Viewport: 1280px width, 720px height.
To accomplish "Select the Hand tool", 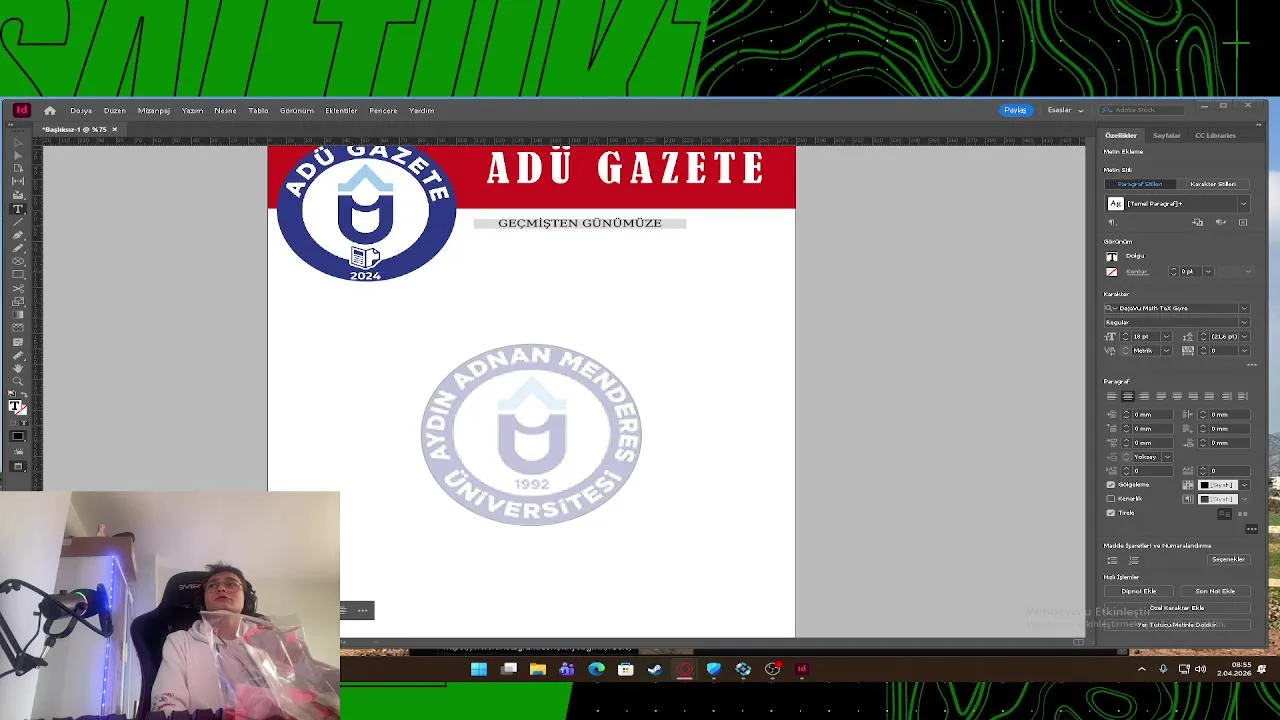I will tap(18, 367).
